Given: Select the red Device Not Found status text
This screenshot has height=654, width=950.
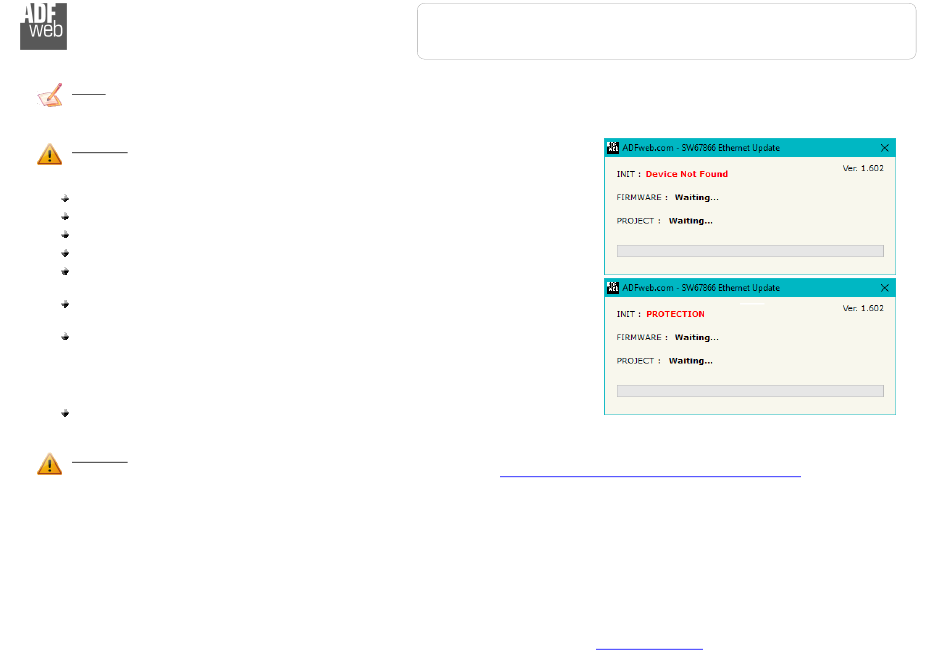Looking at the screenshot, I should coord(686,174).
